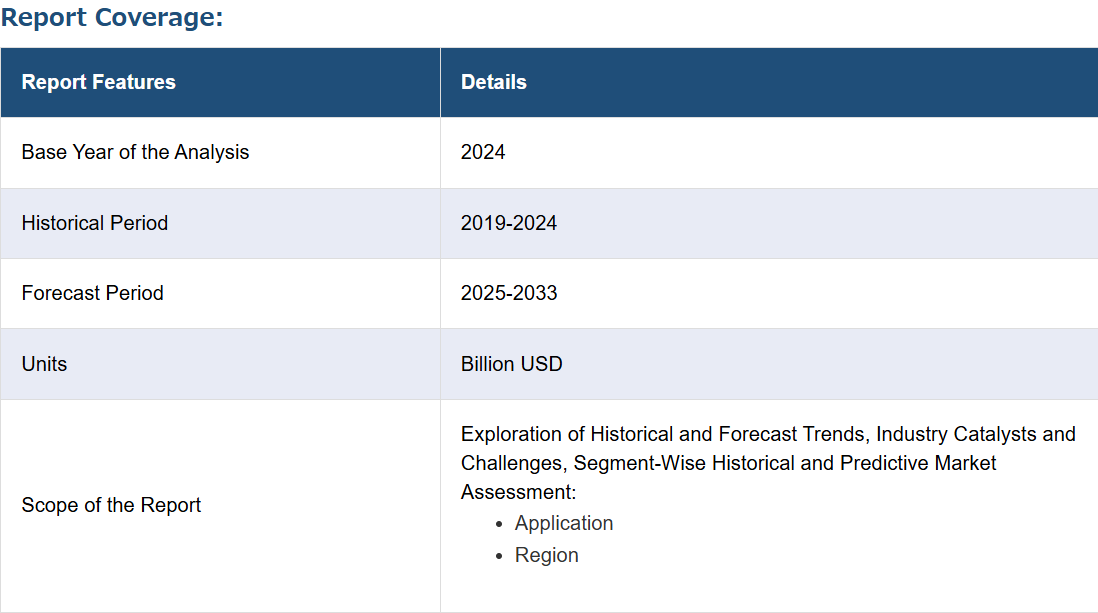Click Industry Catalysts and text in scope
Screen dimensions: 1098x613
click(975, 434)
